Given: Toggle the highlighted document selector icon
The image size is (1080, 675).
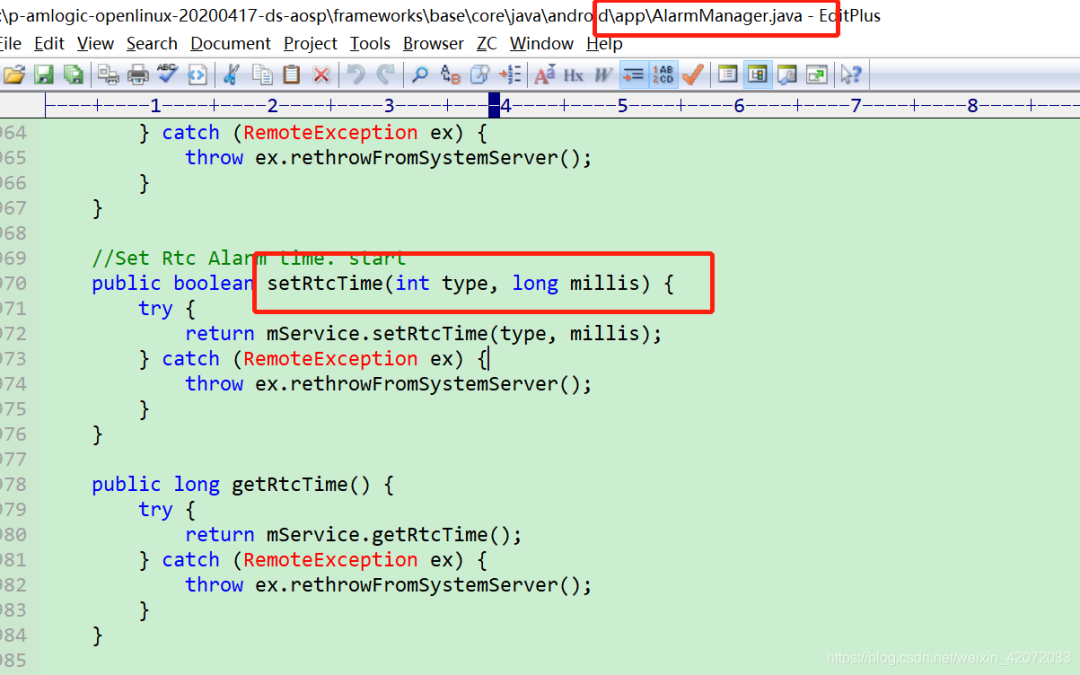Looking at the screenshot, I should pyautogui.click(x=757, y=74).
